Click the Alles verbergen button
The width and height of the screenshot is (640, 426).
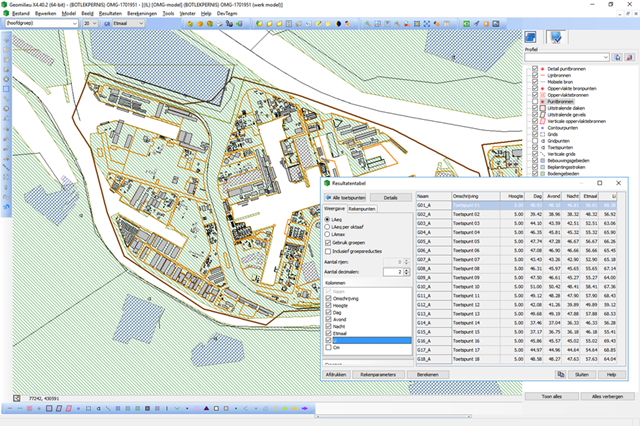click(x=610, y=396)
